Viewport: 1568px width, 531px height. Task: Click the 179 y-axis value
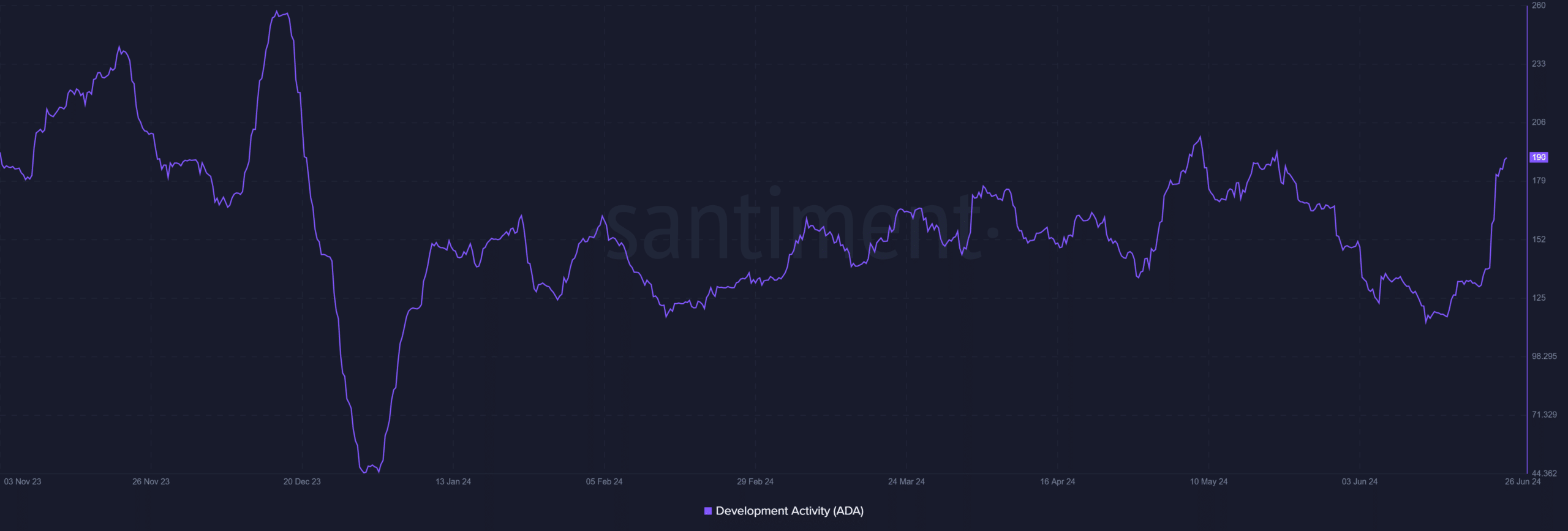[1539, 181]
